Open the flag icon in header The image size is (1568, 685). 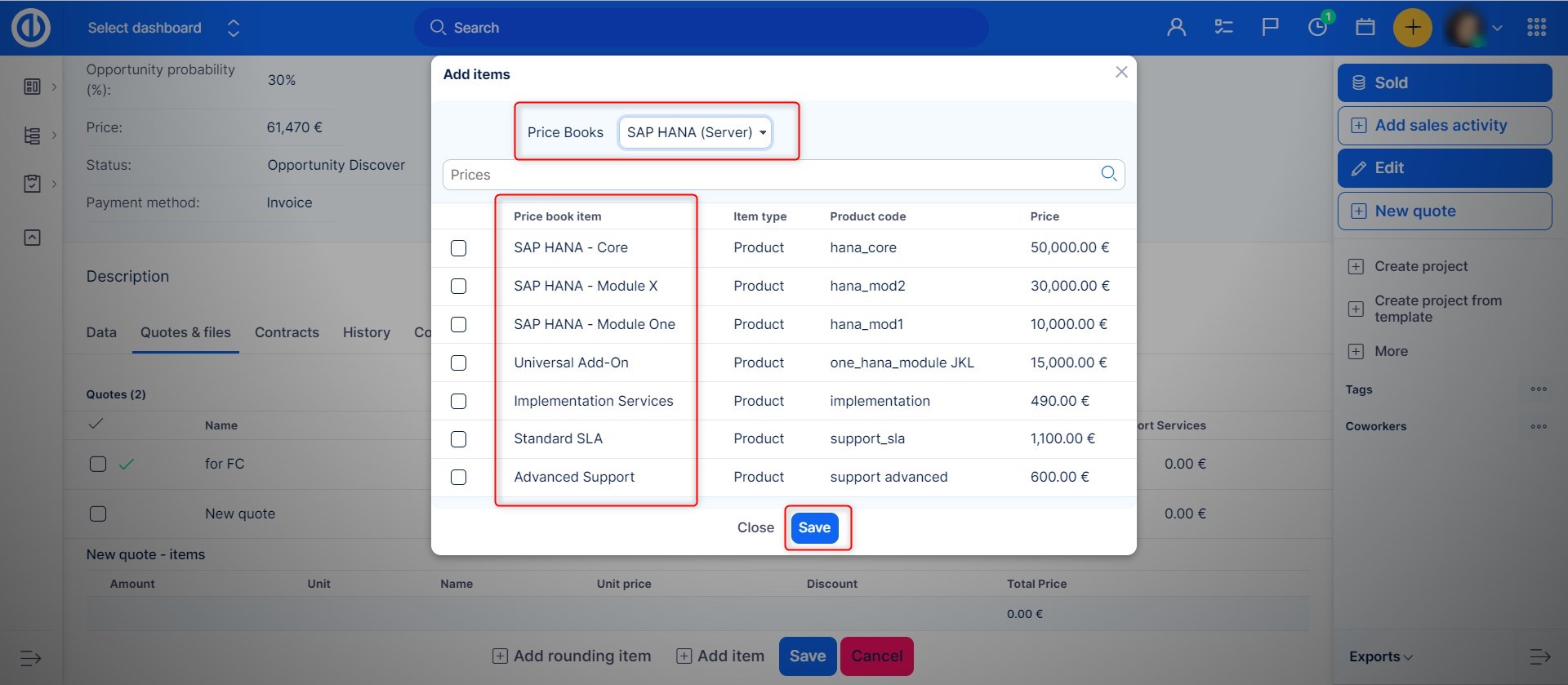(x=1270, y=28)
